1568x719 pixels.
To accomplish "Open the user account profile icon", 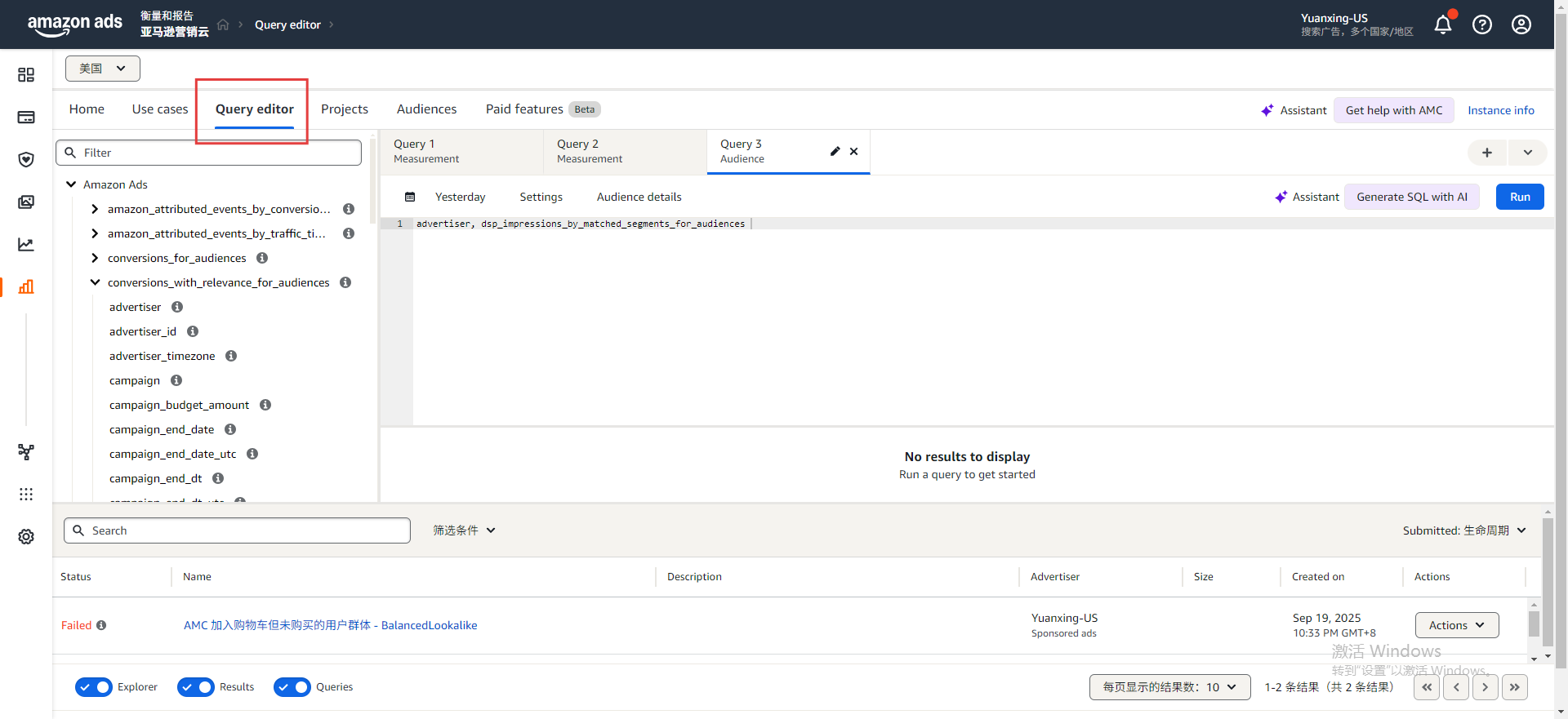I will click(x=1521, y=24).
